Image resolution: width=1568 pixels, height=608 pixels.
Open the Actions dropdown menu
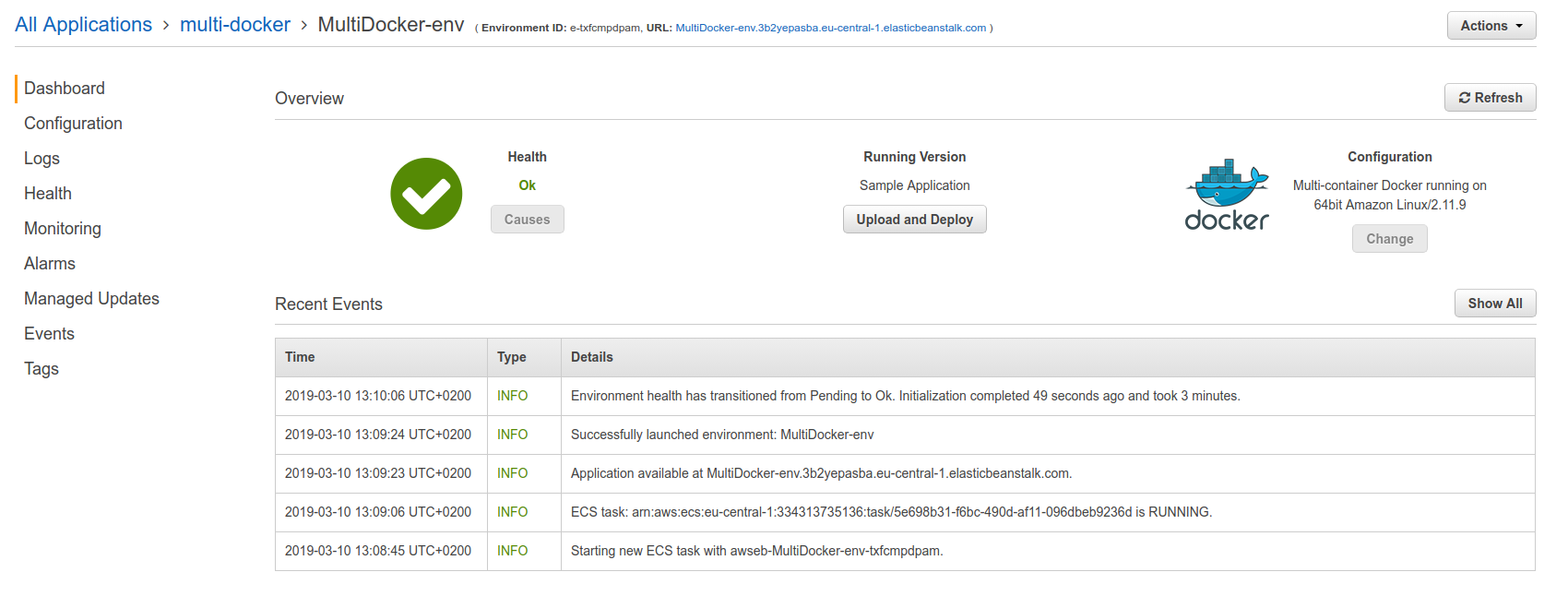1491,26
